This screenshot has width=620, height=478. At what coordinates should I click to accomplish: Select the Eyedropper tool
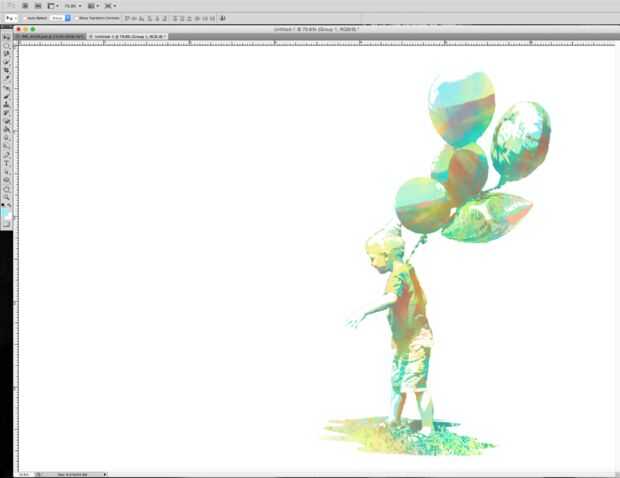click(6, 79)
